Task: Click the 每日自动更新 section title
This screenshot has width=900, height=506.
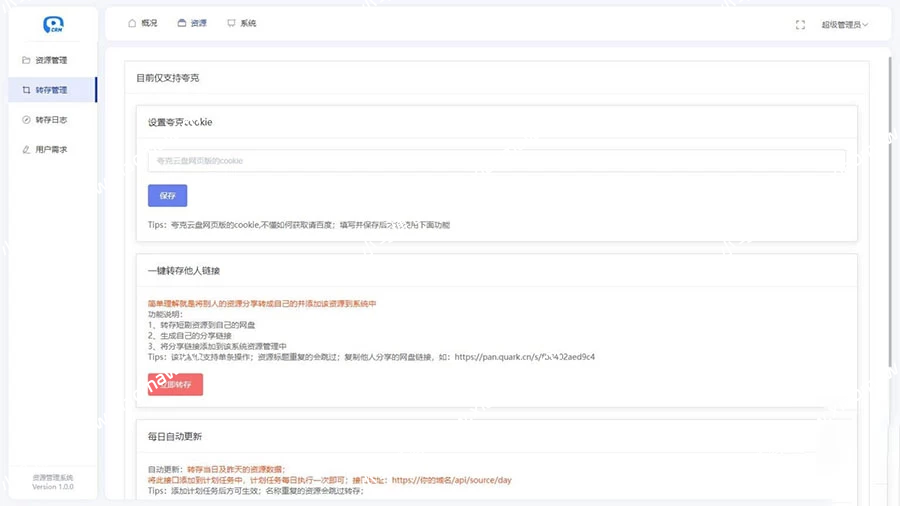Action: click(x=175, y=437)
